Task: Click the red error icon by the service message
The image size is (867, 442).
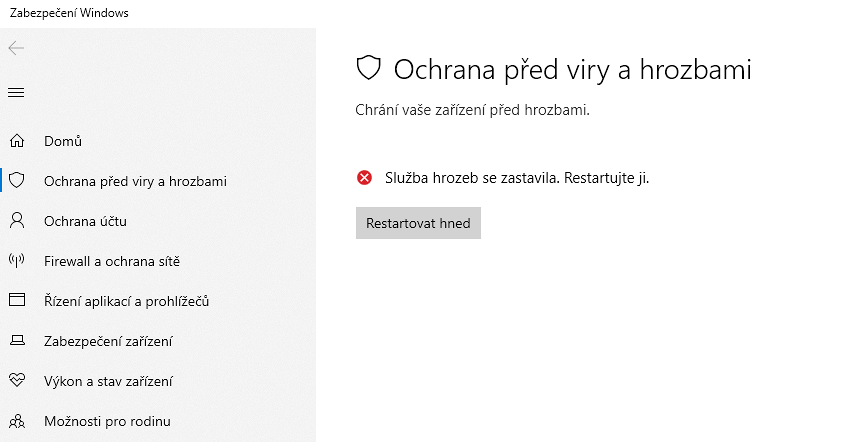Action: coord(364,178)
